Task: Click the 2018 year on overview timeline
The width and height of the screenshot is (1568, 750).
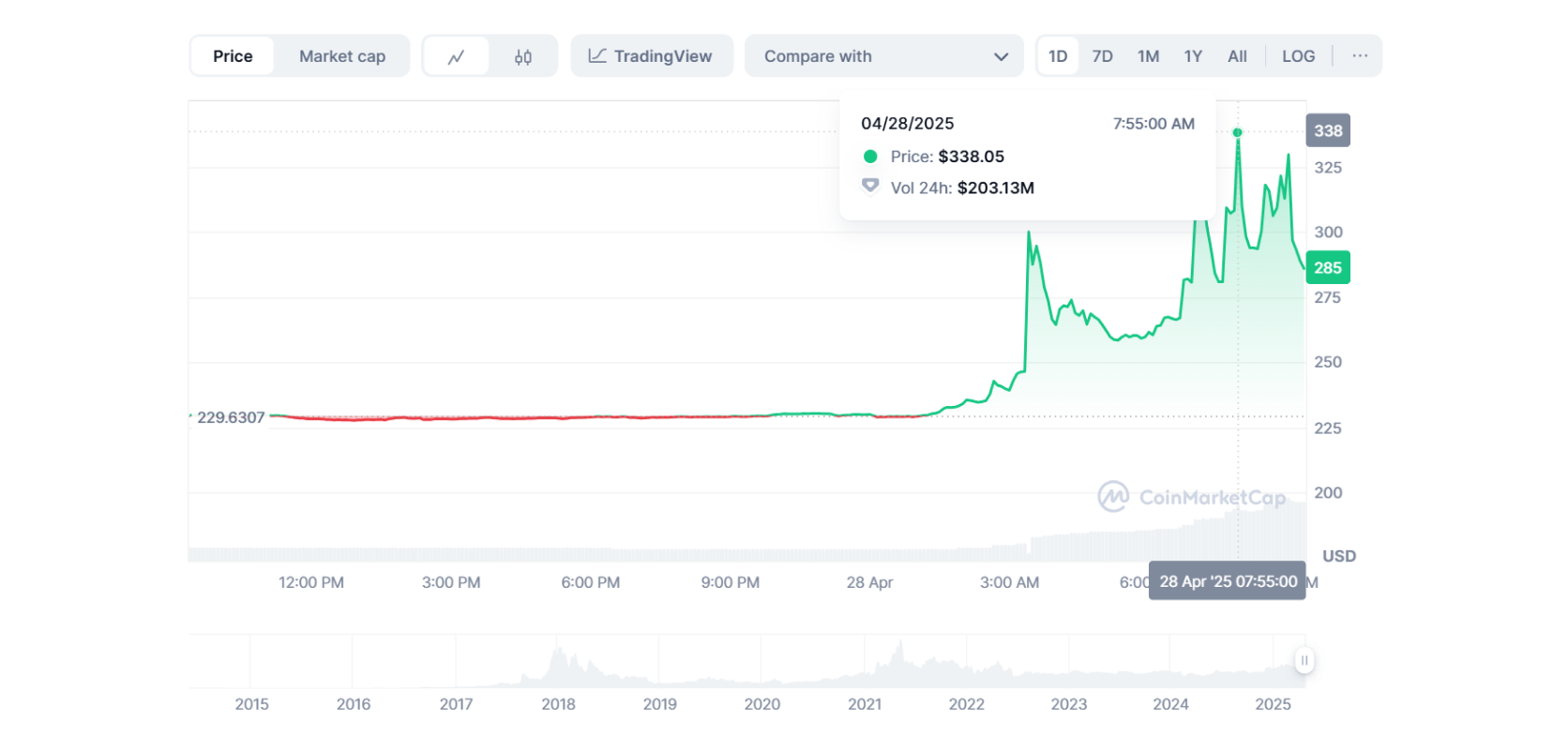Action: [x=558, y=704]
